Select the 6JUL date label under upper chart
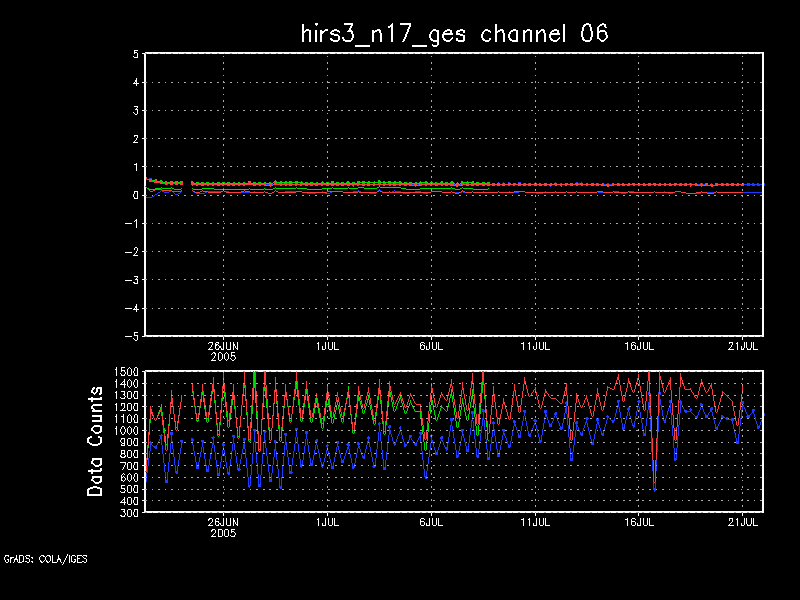 click(431, 345)
